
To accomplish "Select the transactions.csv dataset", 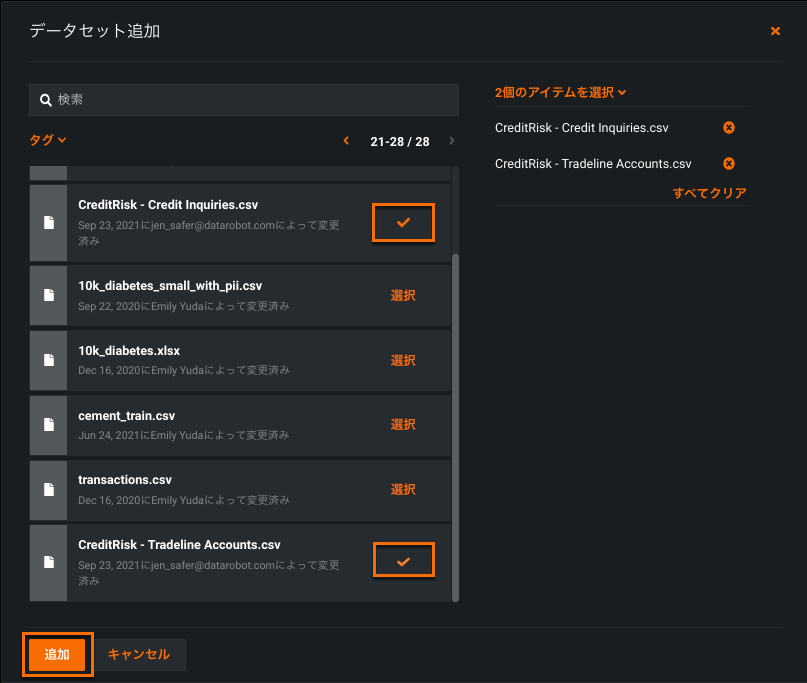I will pyautogui.click(x=403, y=489).
